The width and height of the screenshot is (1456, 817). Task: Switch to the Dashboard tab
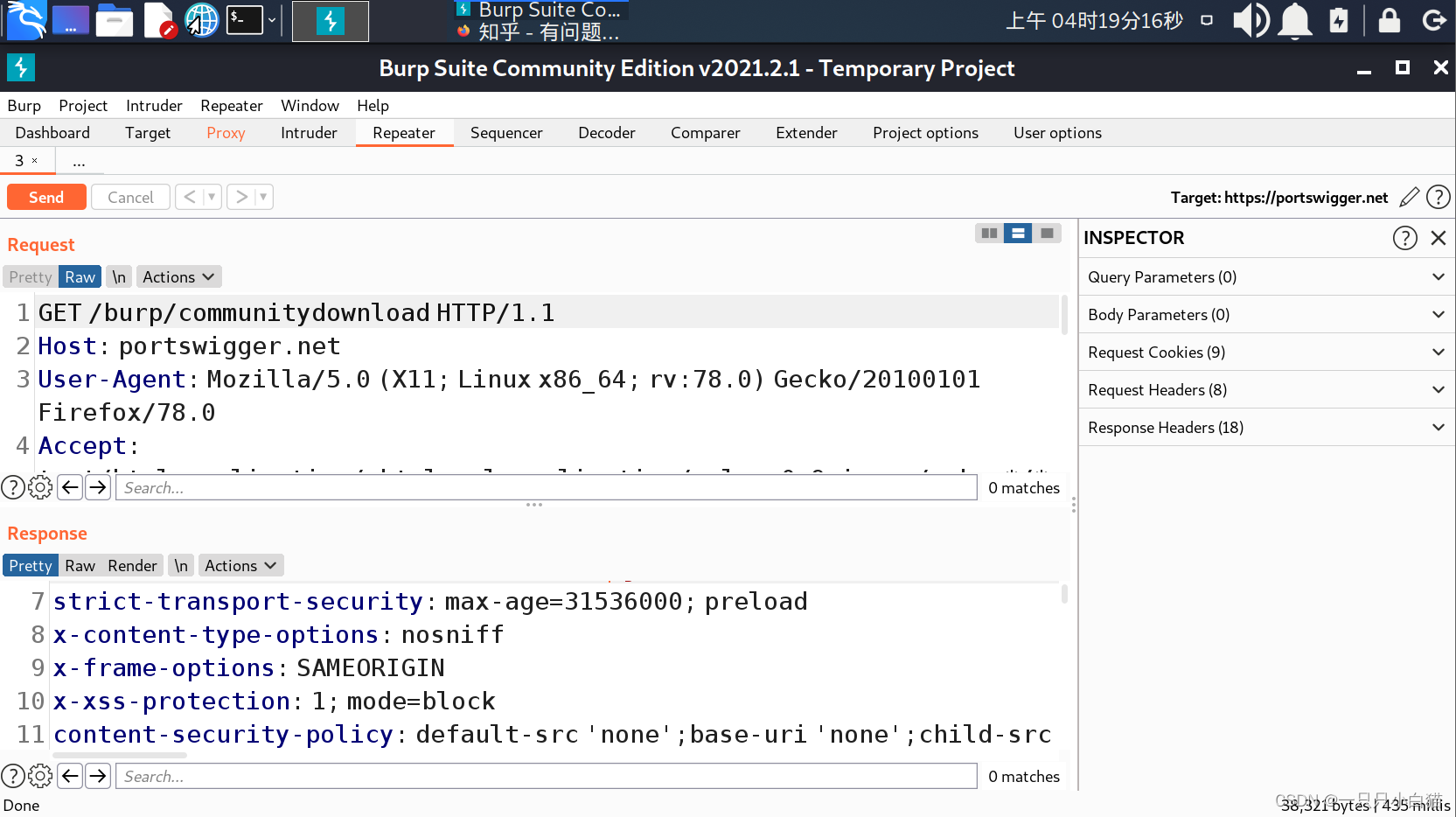tap(52, 133)
